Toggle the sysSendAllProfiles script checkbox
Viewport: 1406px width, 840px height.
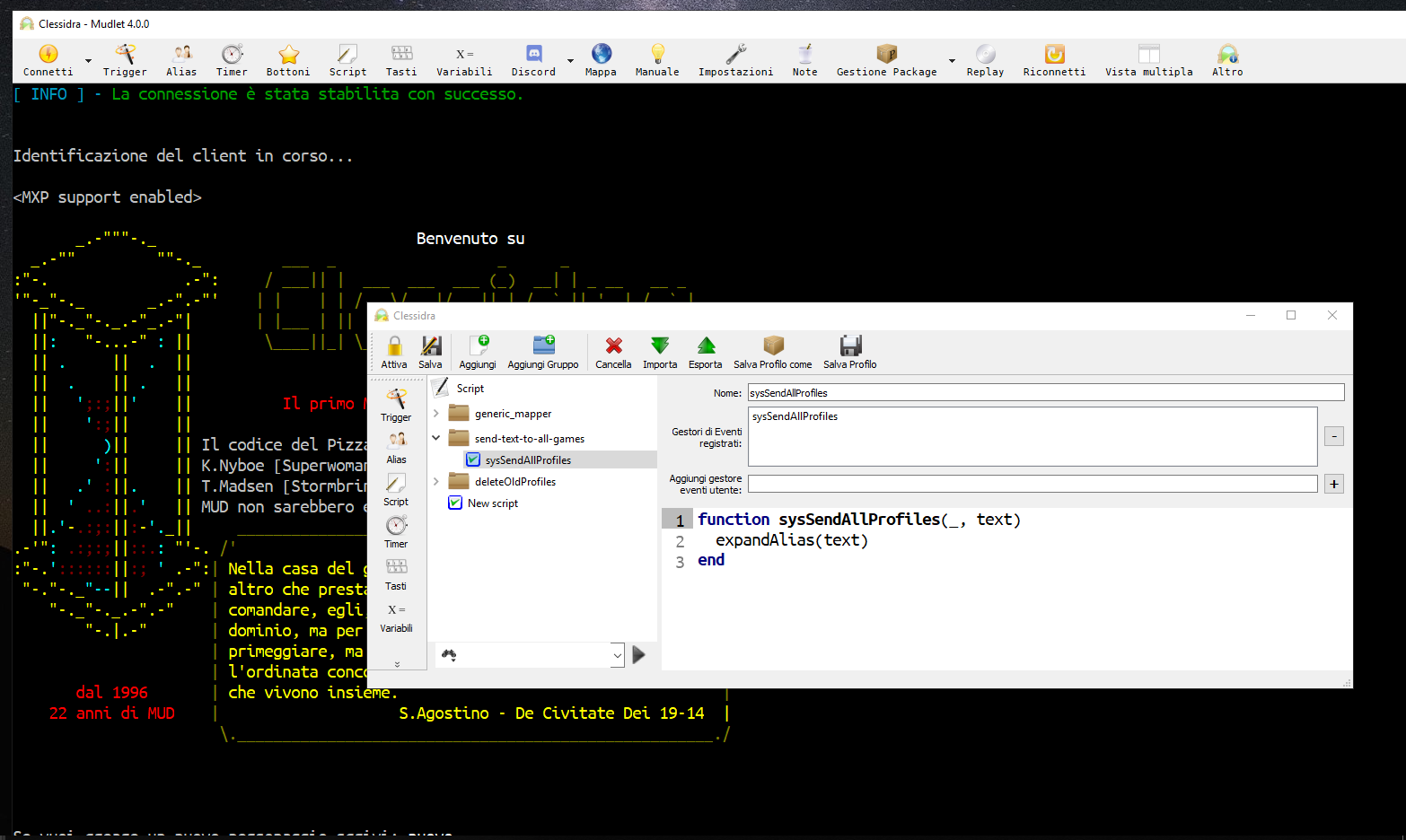tap(474, 460)
